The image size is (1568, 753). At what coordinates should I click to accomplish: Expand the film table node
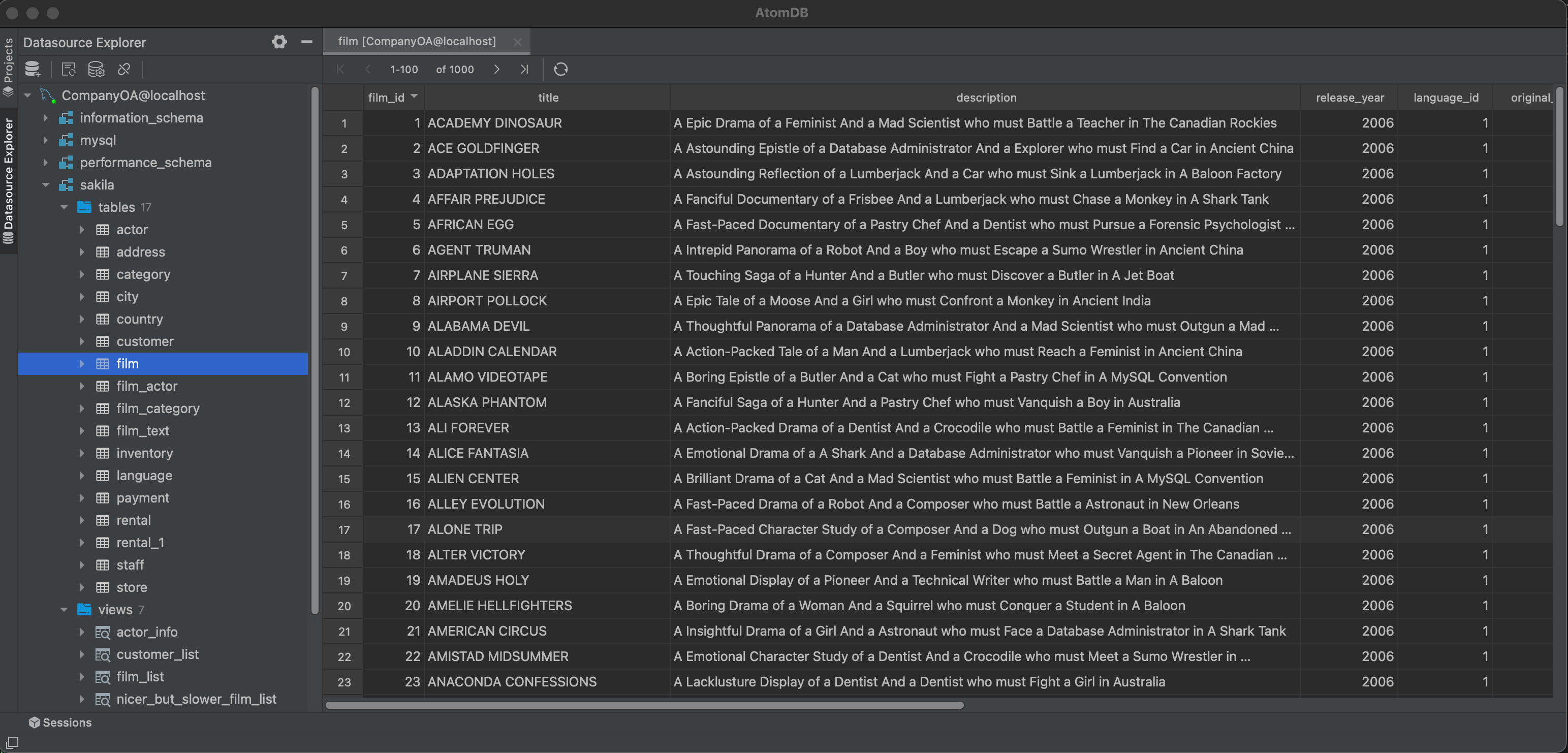(82, 364)
